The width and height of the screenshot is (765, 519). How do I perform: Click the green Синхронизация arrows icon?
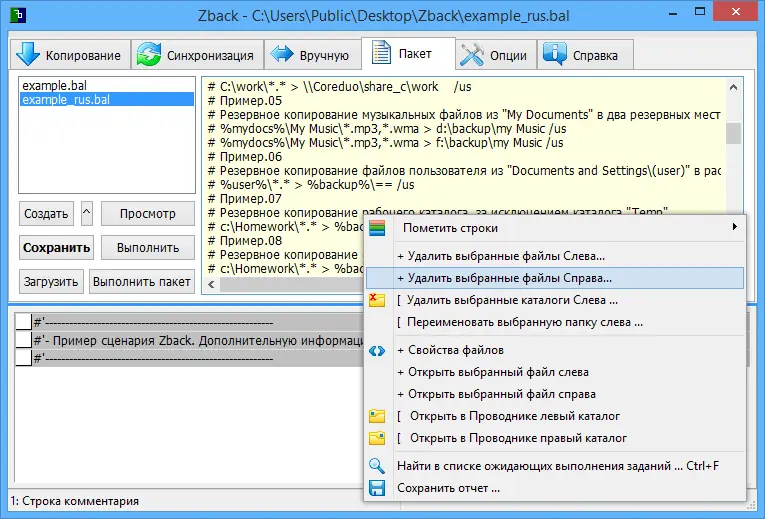tap(149, 54)
